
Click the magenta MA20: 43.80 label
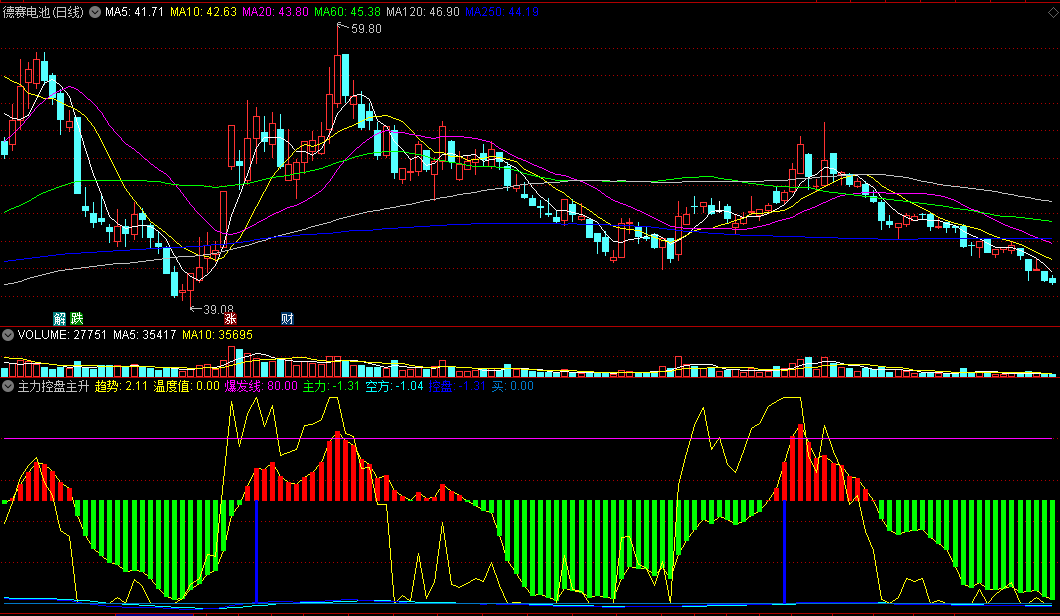point(275,12)
